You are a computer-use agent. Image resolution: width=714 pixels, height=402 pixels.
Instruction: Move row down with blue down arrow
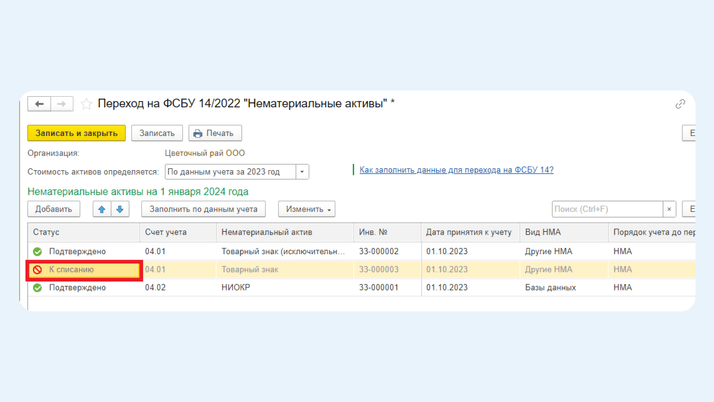coord(120,209)
